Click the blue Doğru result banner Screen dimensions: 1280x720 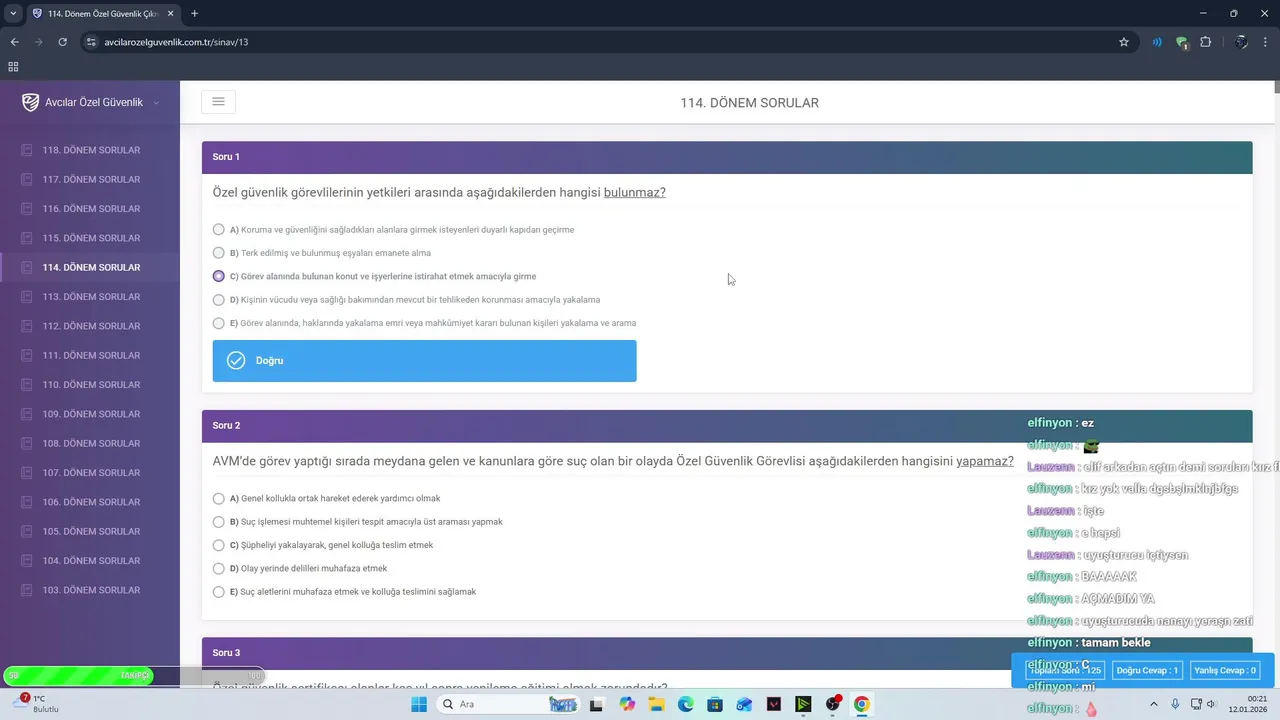point(424,361)
